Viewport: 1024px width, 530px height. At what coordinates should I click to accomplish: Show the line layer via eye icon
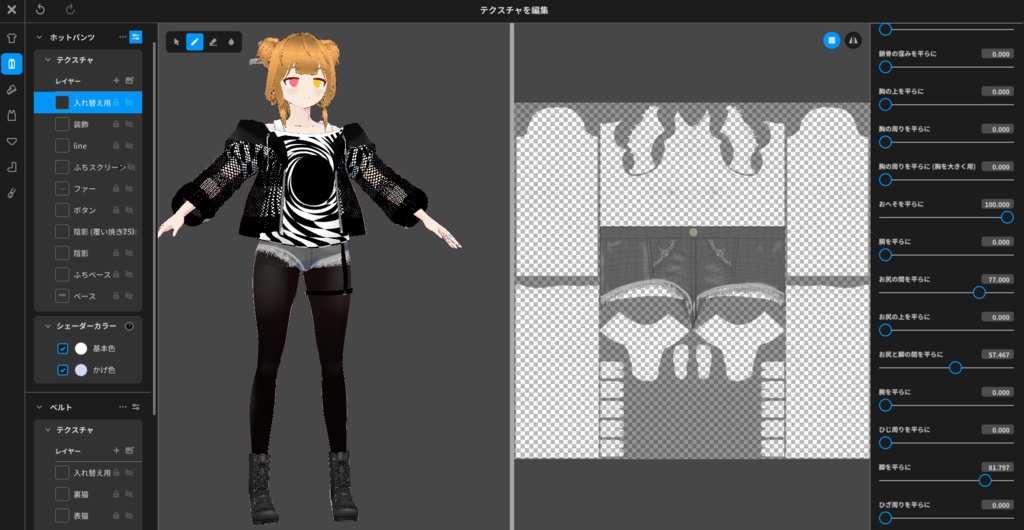tap(129, 146)
